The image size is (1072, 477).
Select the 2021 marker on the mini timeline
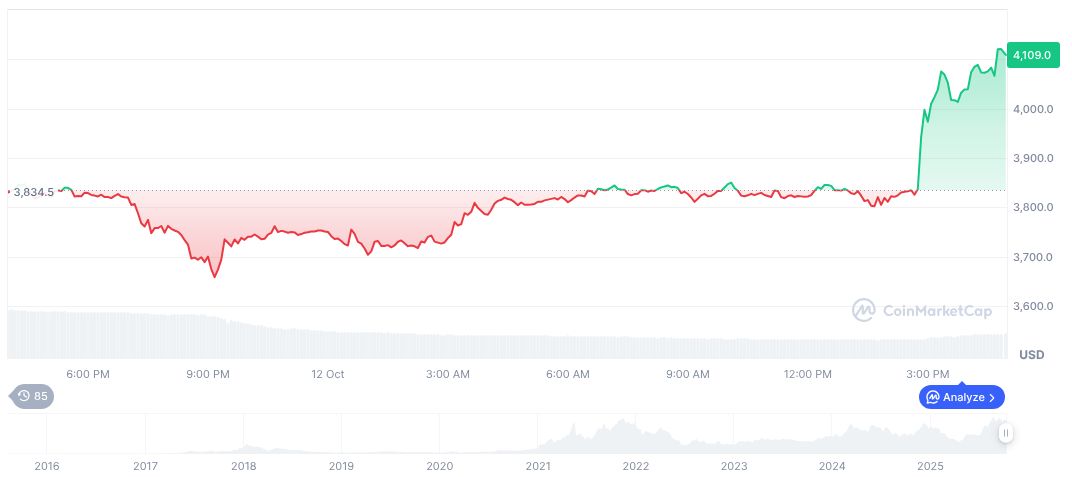(x=538, y=466)
